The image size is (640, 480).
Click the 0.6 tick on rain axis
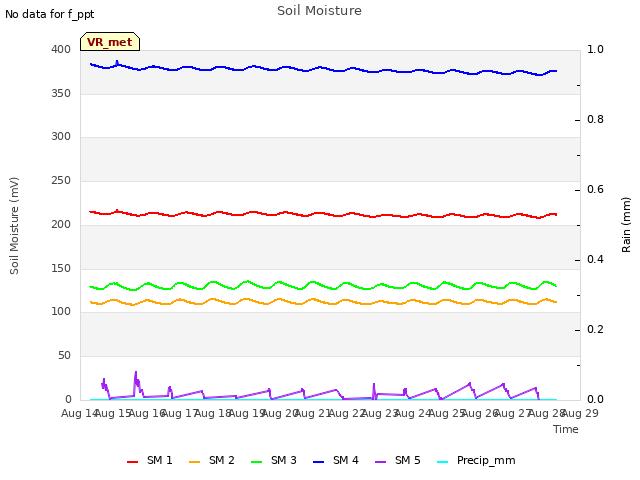point(595,189)
